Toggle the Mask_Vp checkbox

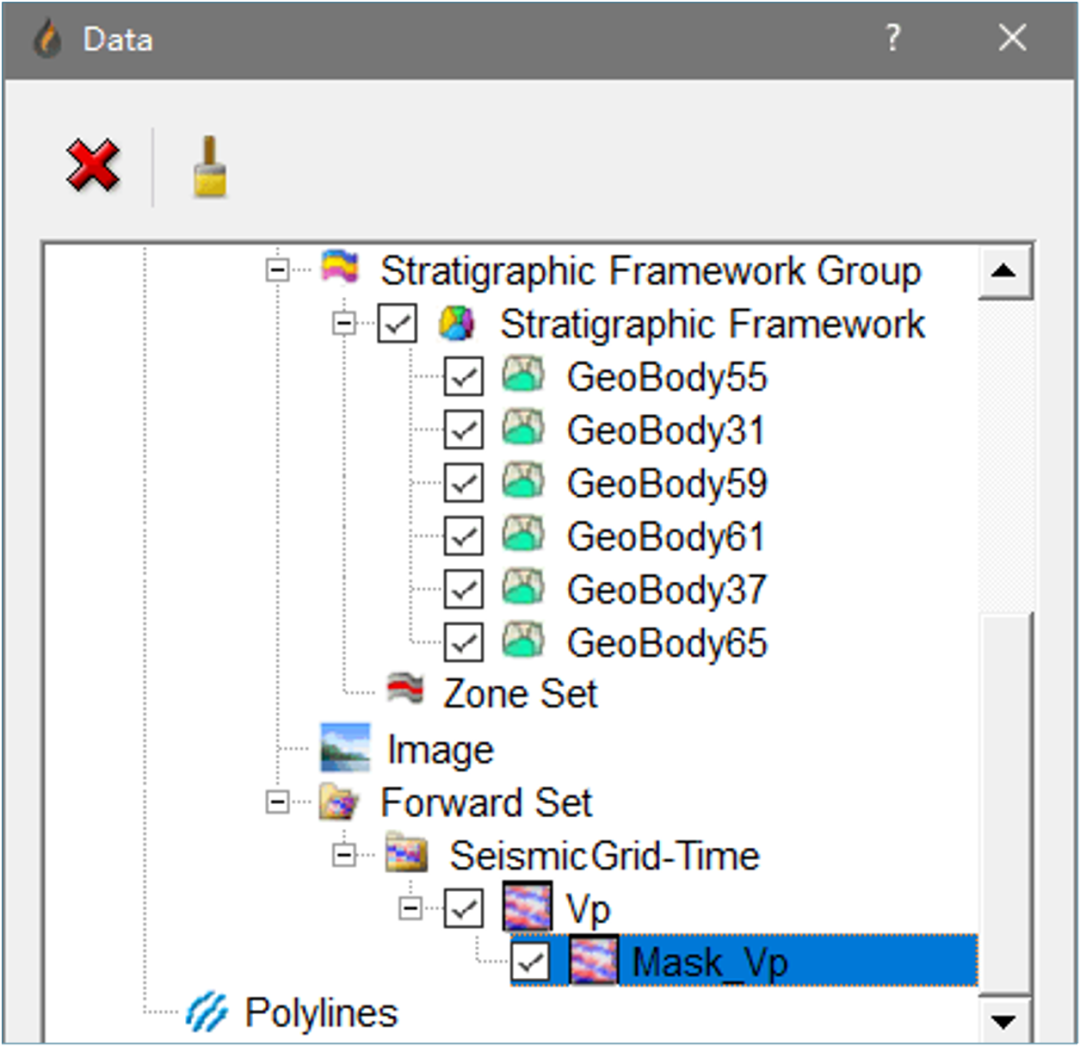click(530, 962)
